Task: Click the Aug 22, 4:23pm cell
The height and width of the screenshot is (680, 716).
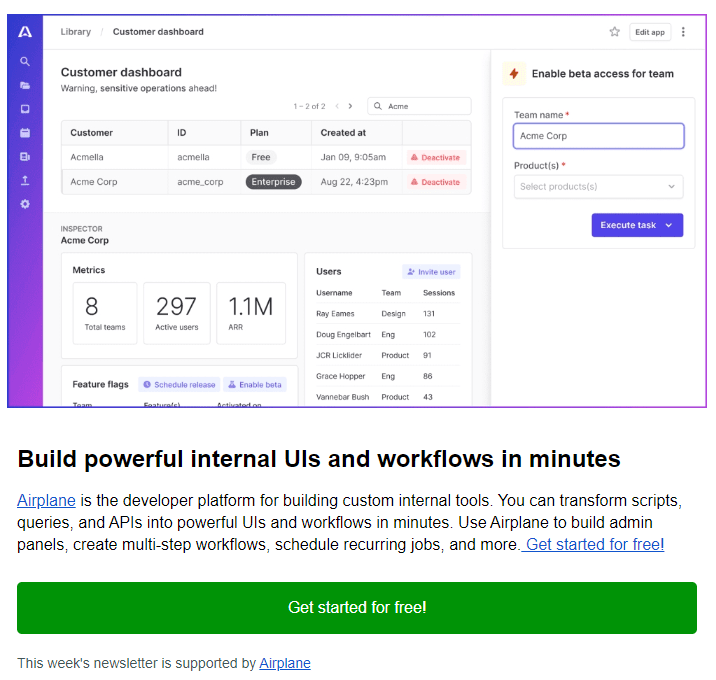Action: [354, 182]
